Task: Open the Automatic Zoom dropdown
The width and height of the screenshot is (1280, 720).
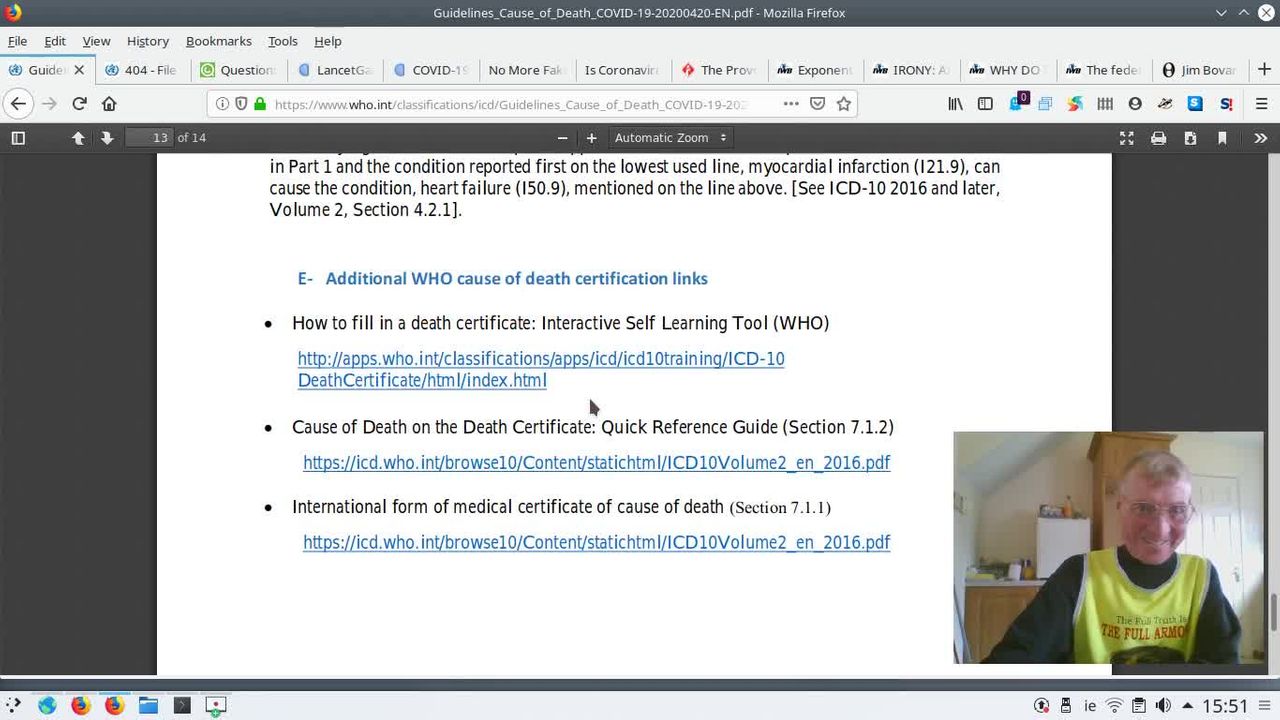Action: coord(670,138)
